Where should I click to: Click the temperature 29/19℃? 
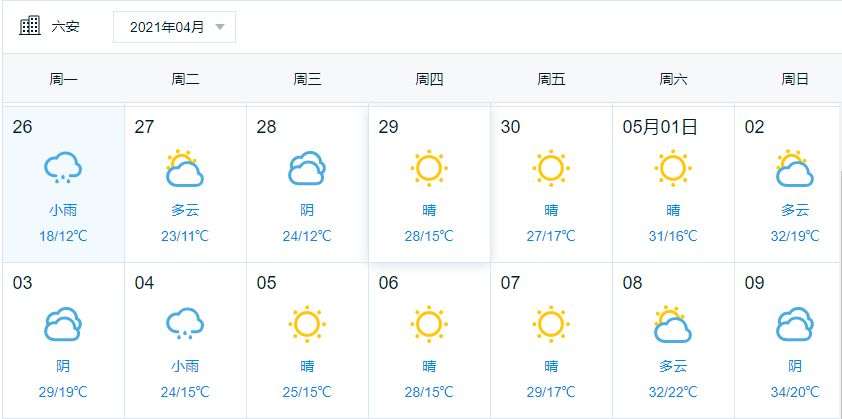(63, 392)
